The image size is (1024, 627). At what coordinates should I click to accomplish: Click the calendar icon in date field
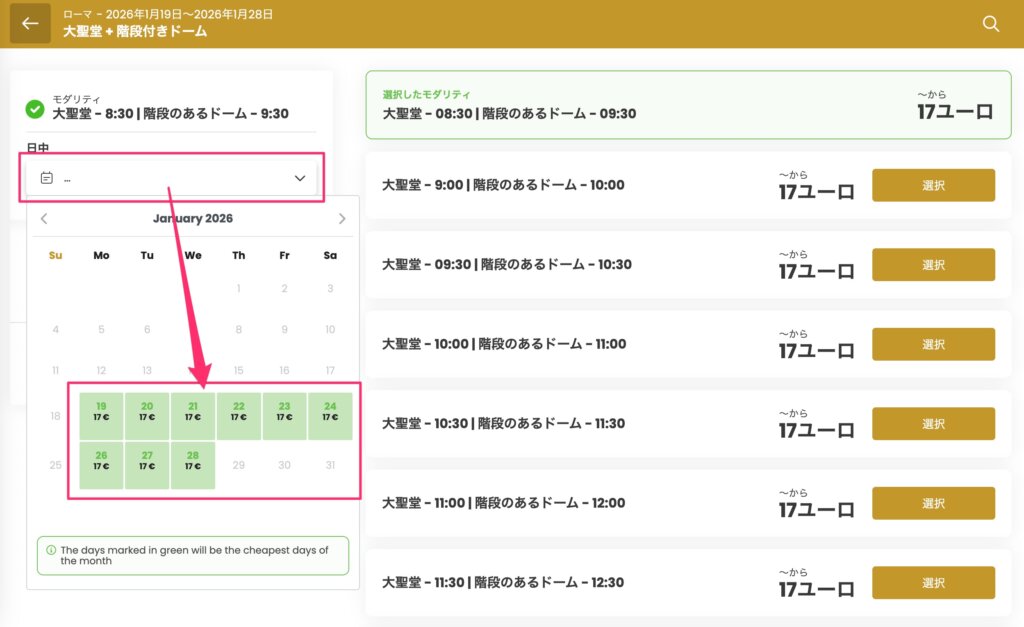[x=46, y=178]
